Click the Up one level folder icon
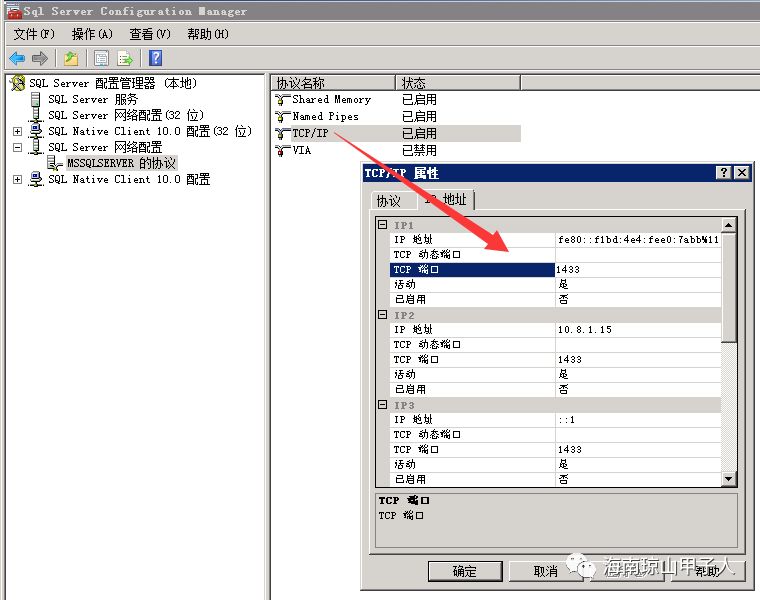This screenshot has height=600, width=760. [x=71, y=59]
